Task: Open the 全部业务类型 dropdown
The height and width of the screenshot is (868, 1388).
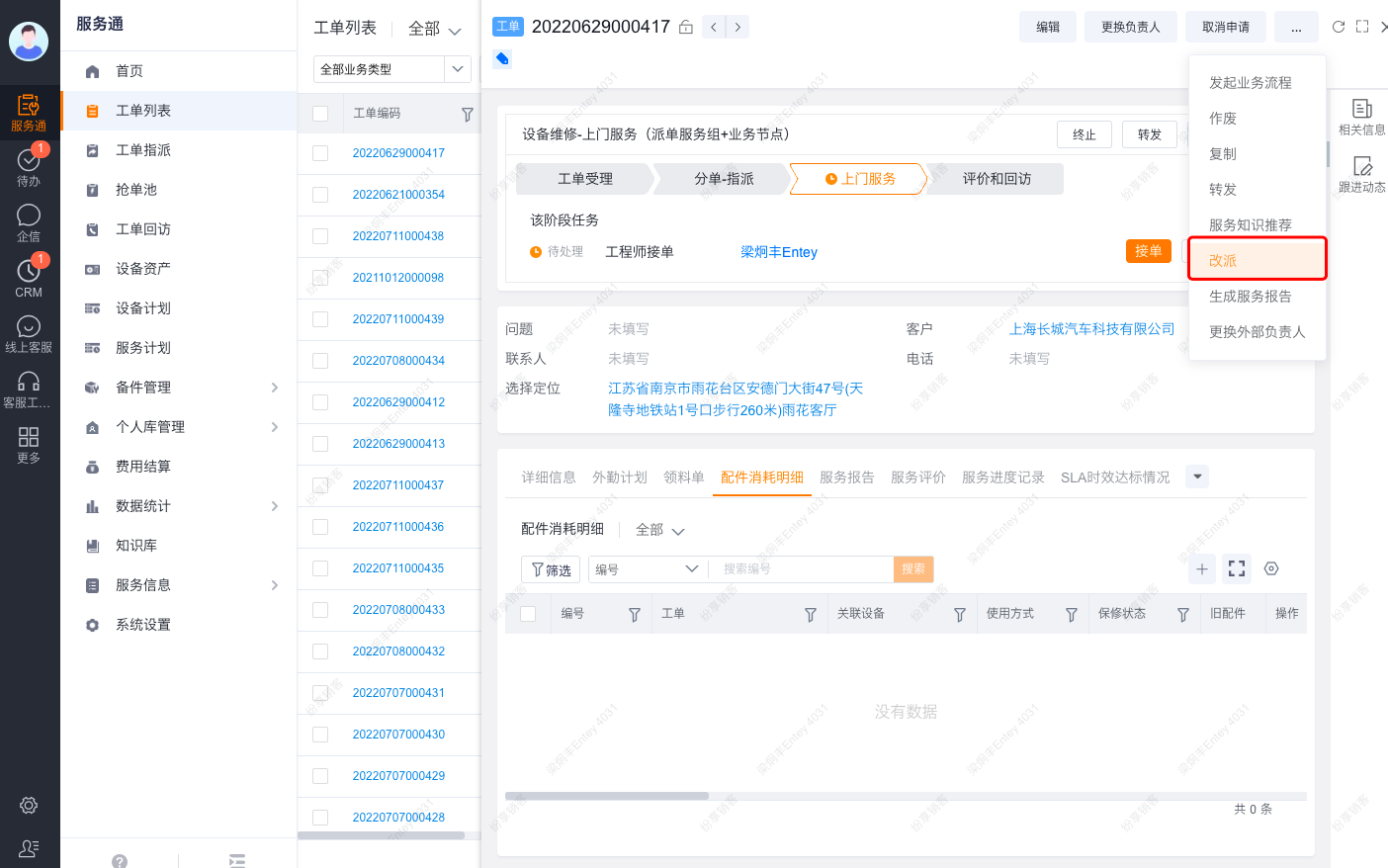Action: [391, 69]
